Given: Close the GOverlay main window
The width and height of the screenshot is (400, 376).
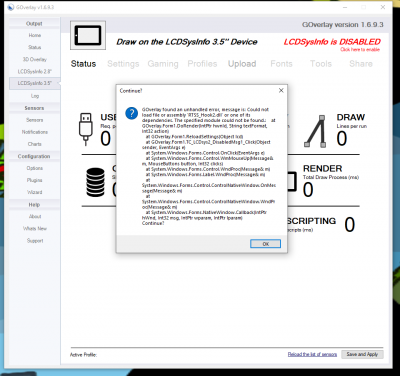Looking at the screenshot, I should click(x=383, y=7).
